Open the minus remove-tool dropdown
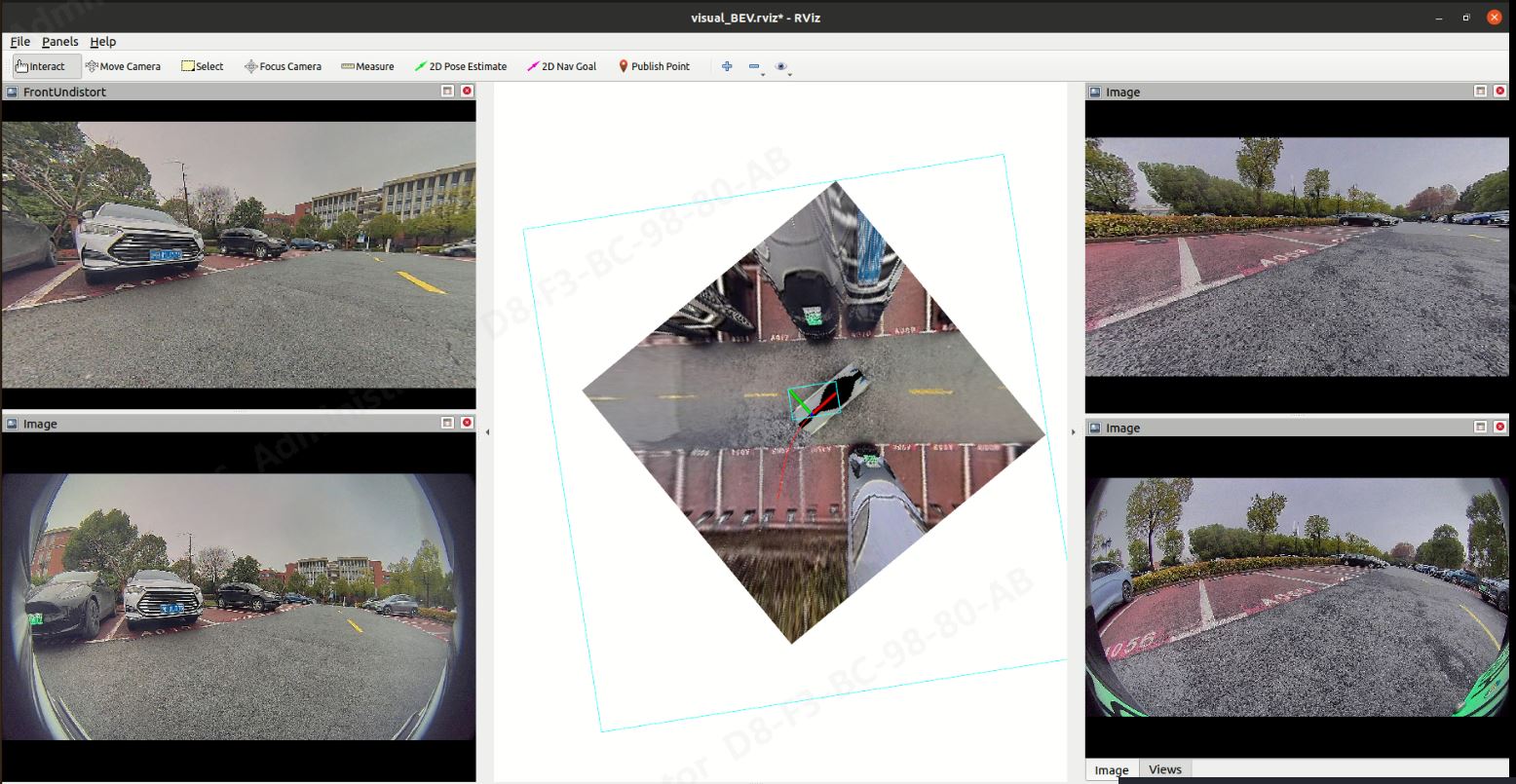Screen dimensions: 1516x784 [x=755, y=67]
